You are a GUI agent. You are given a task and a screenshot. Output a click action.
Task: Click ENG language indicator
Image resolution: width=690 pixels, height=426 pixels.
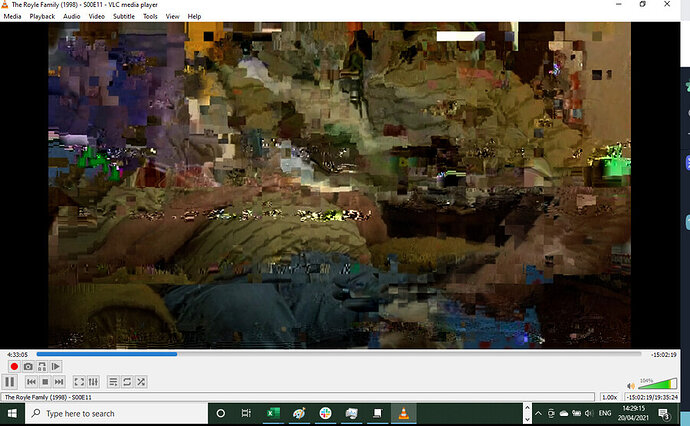(605, 413)
